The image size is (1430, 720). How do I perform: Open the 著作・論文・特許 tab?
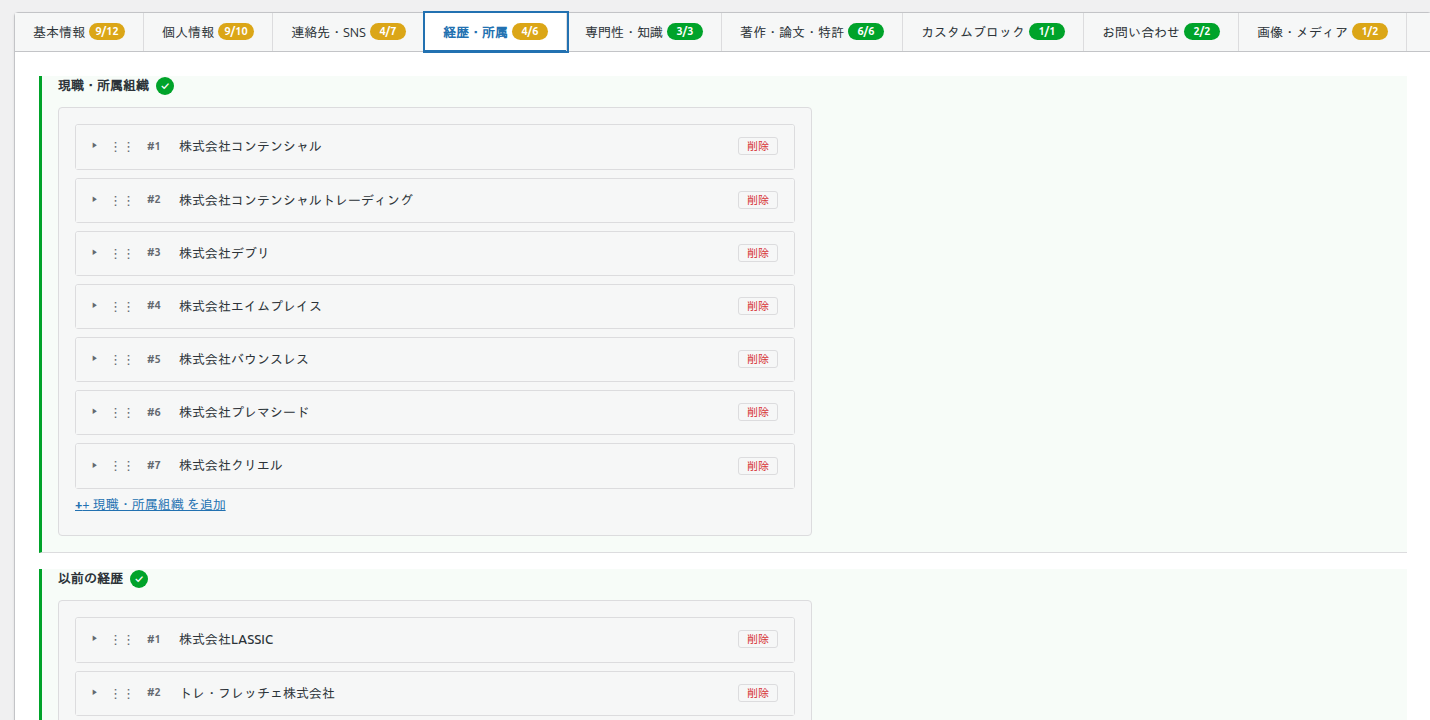click(813, 32)
